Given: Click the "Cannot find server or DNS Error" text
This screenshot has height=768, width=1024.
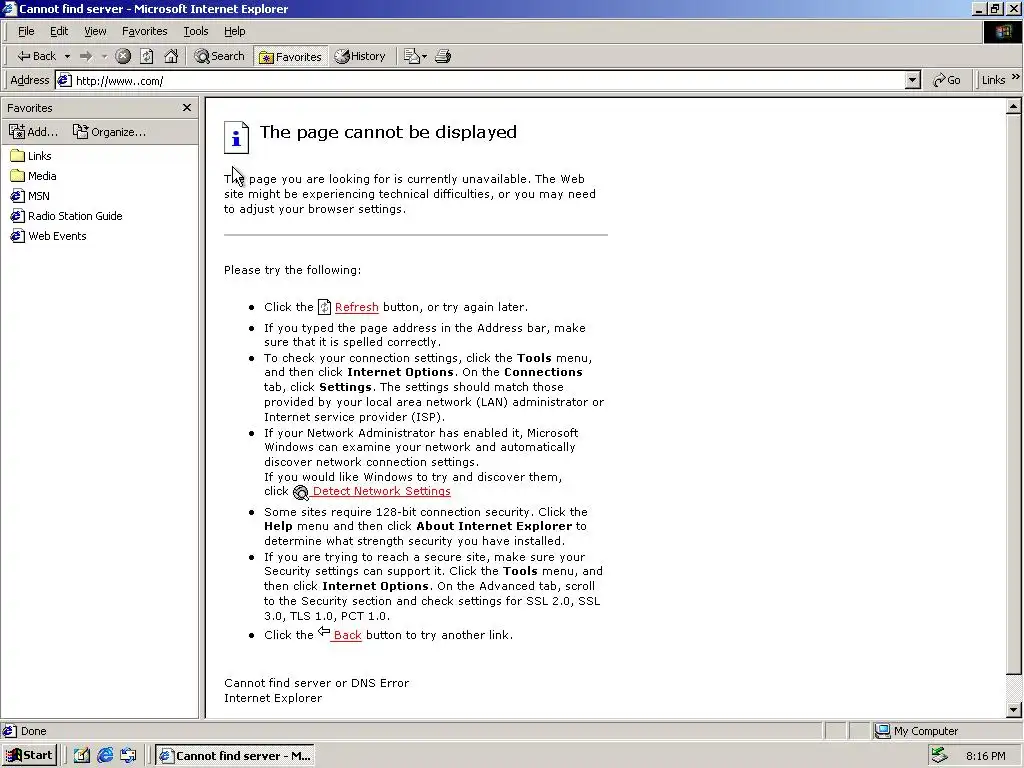Looking at the screenshot, I should pyautogui.click(x=317, y=683).
